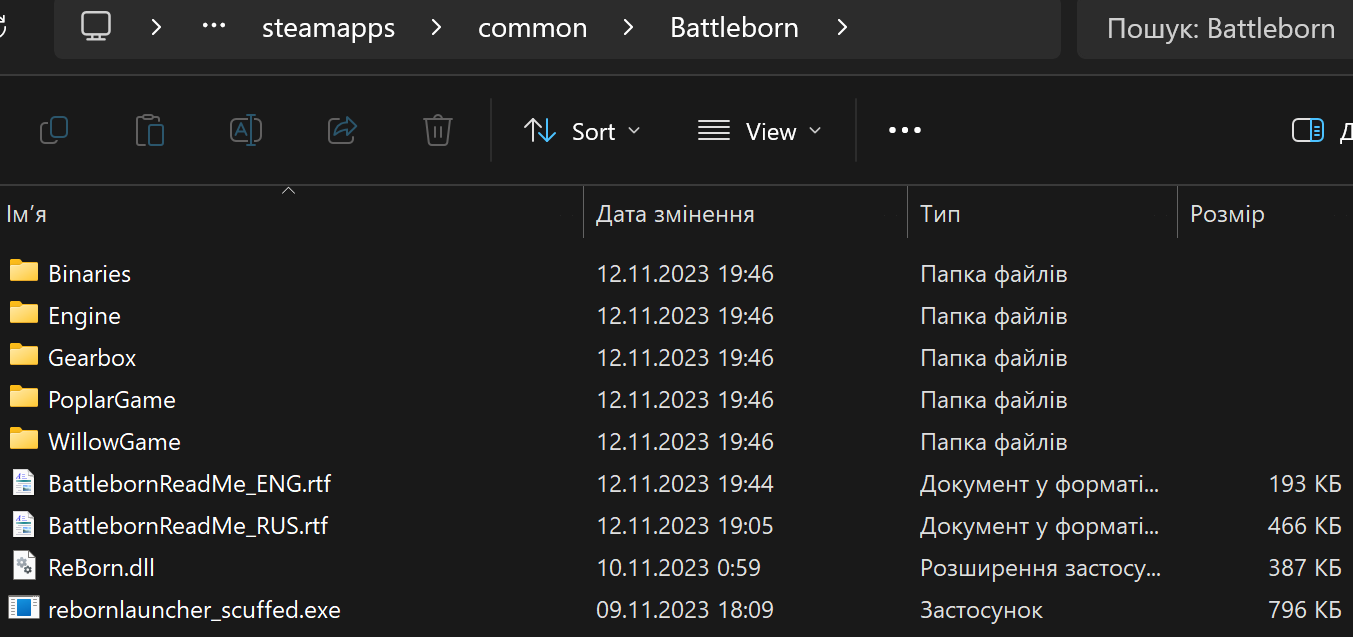Expand the breadcrumb chevron after Battleborn
The width and height of the screenshot is (1353, 637).
(x=842, y=28)
